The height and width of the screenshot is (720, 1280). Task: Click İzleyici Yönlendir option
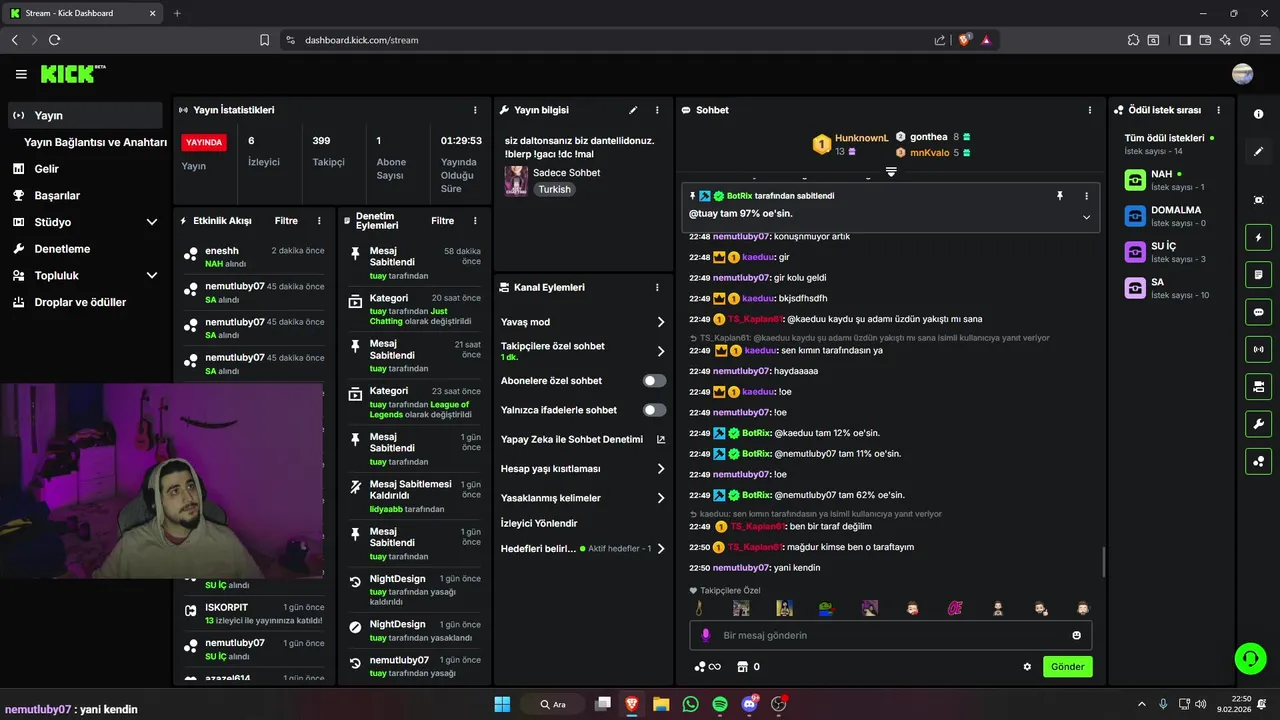[x=539, y=523]
